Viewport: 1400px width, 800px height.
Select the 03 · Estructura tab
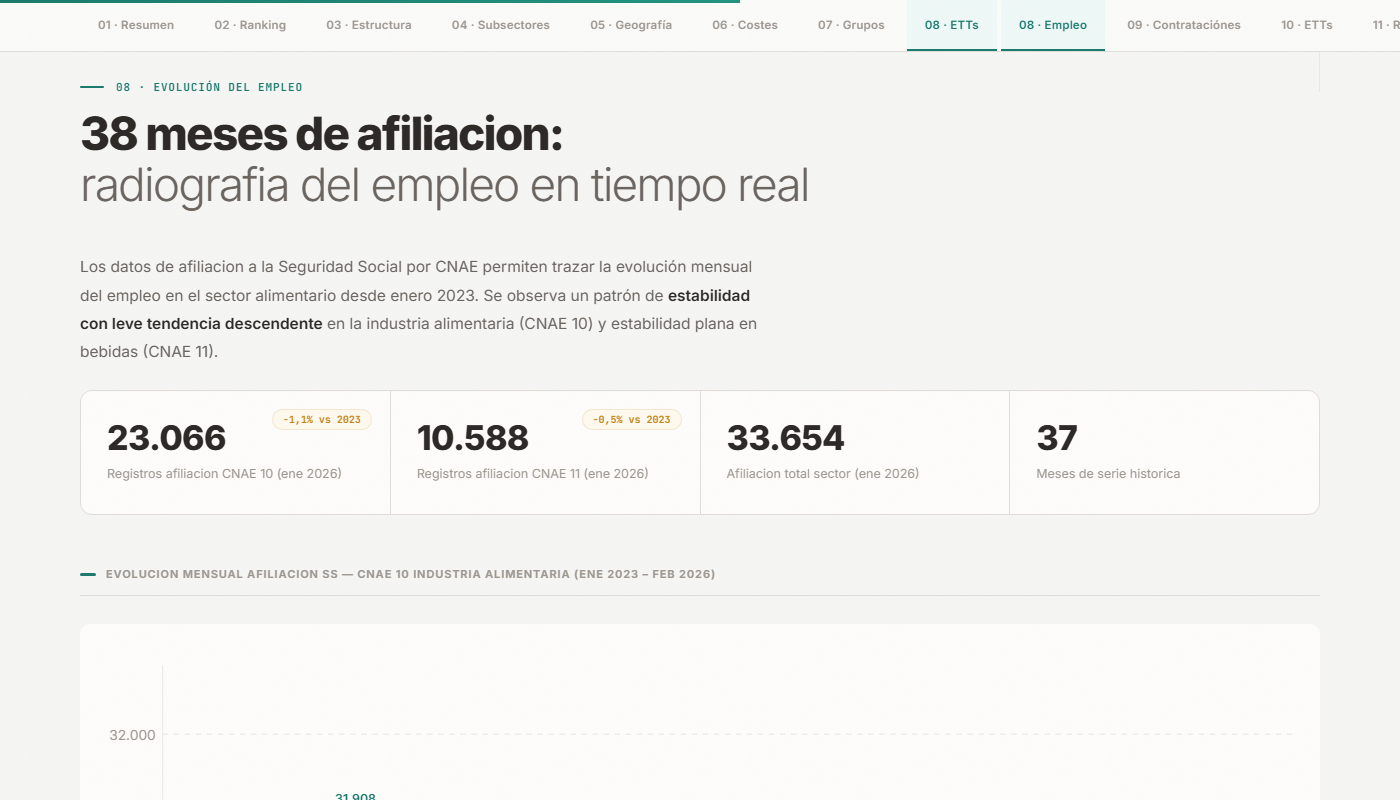click(369, 25)
